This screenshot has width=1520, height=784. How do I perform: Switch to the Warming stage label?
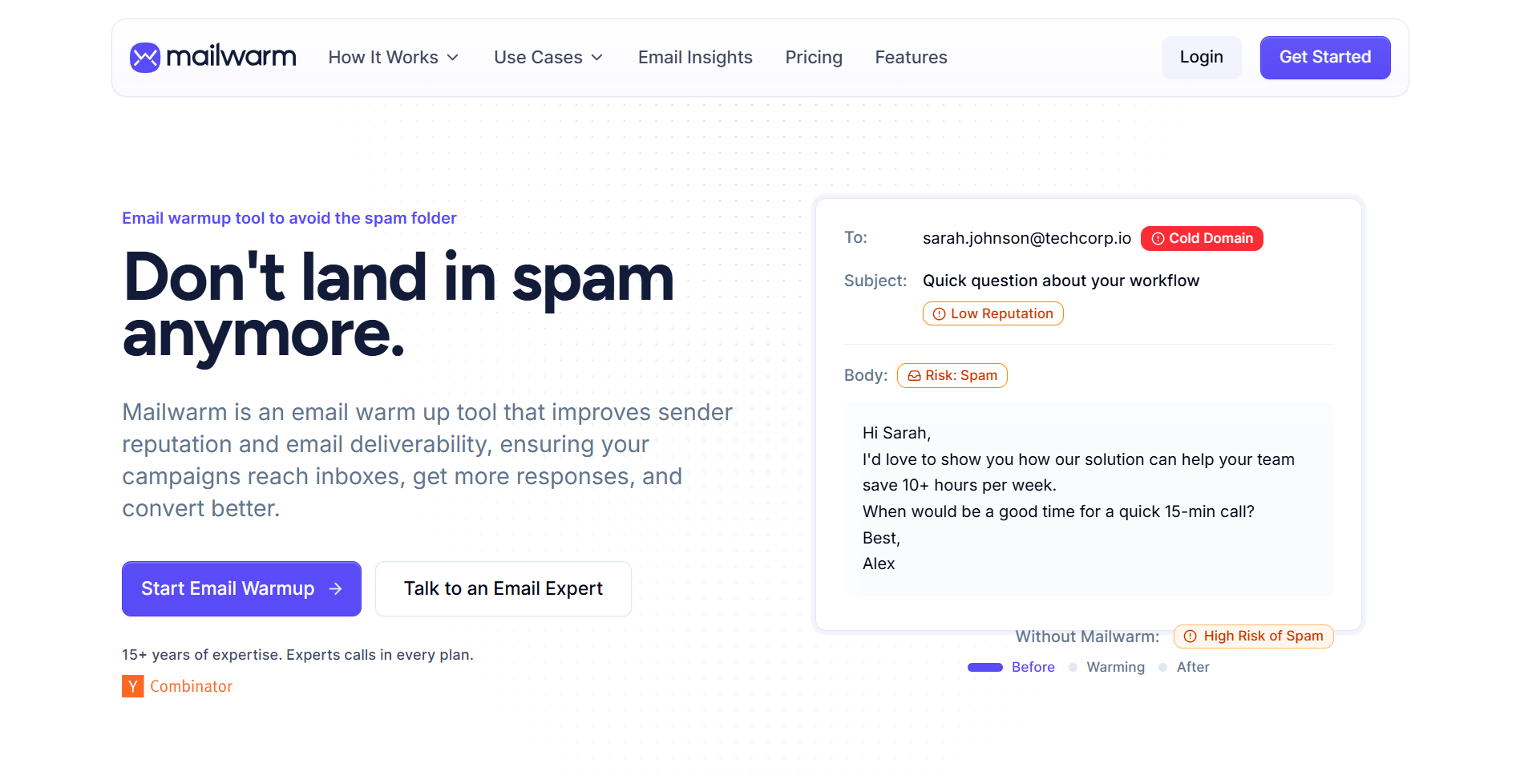[1115, 667]
